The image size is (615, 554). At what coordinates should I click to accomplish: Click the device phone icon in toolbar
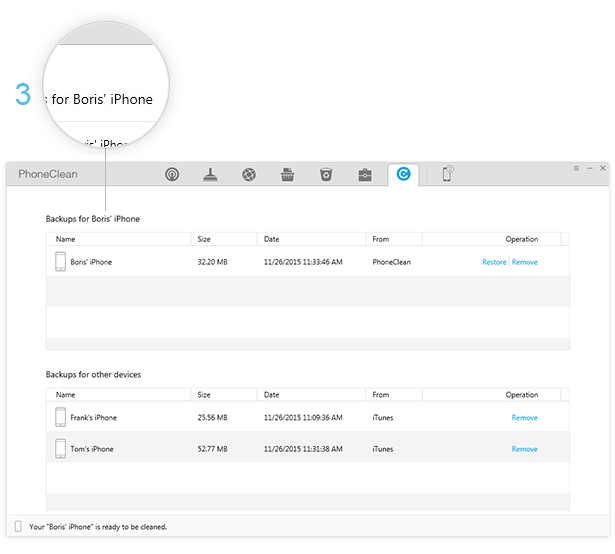pyautogui.click(x=448, y=173)
